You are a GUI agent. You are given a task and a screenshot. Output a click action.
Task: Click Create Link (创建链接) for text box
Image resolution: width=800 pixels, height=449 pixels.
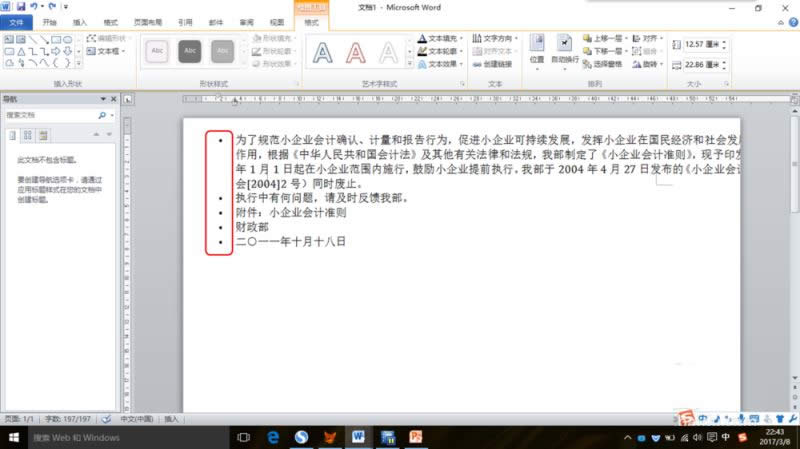point(492,64)
